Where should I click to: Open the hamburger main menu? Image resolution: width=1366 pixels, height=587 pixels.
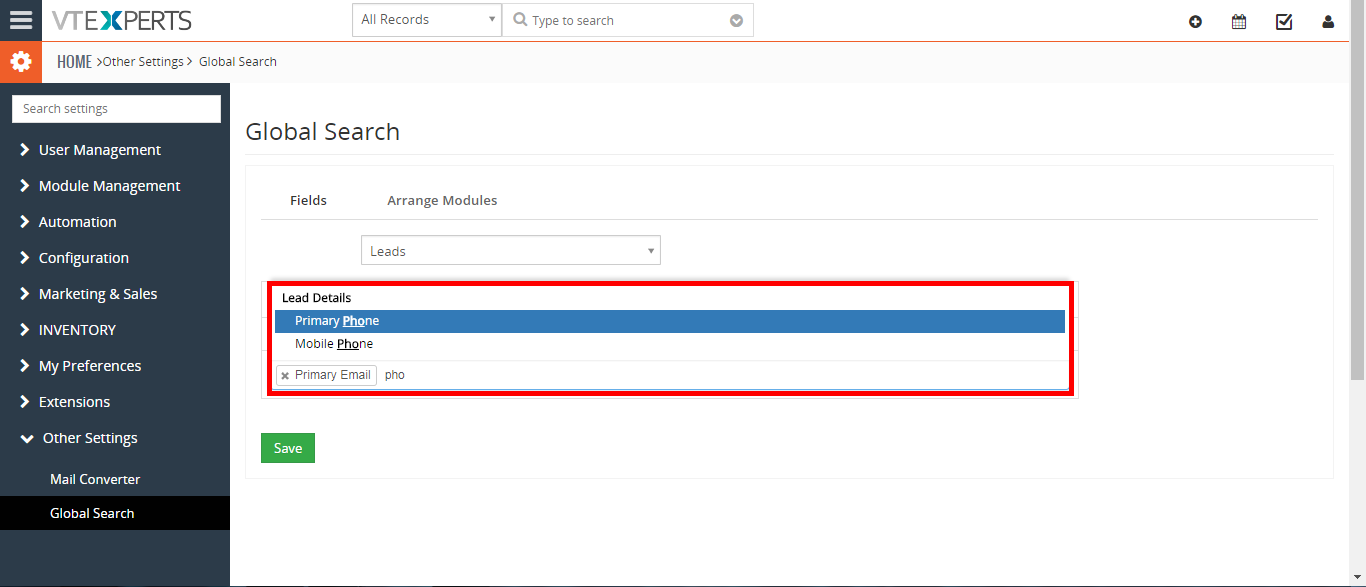pos(21,20)
